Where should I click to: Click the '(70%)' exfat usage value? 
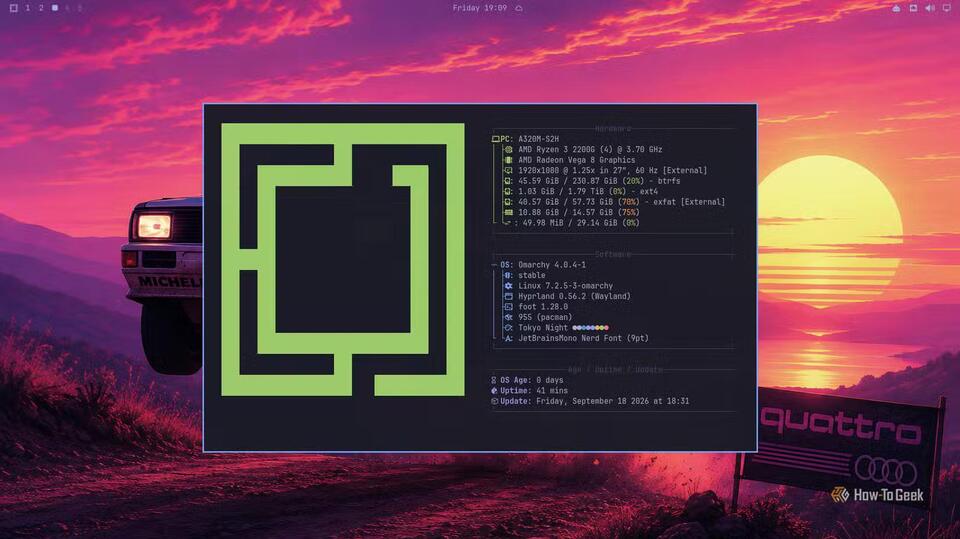coord(629,202)
